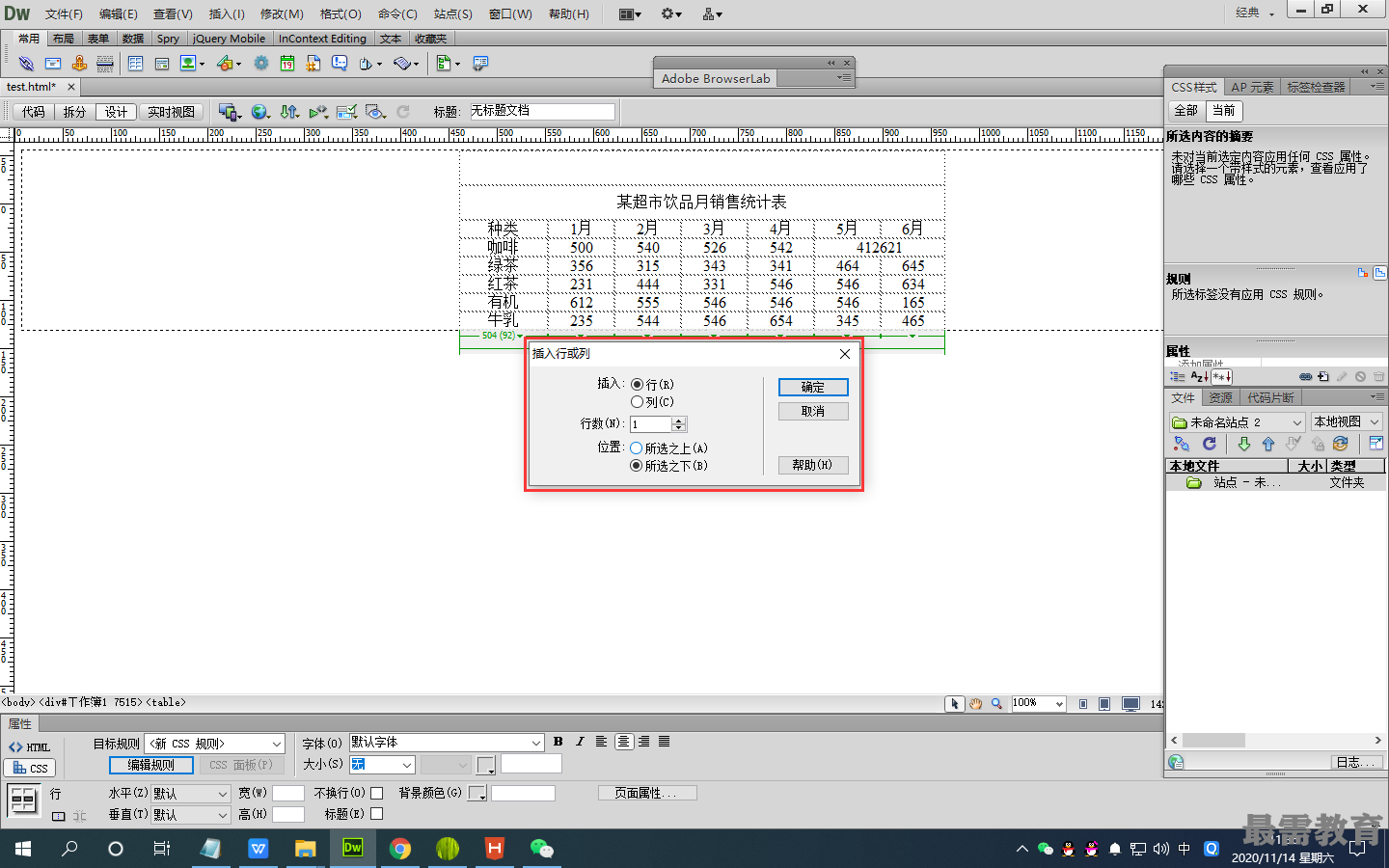Switch to 拆分 split view
Image resolution: width=1389 pixels, height=868 pixels.
(75, 112)
